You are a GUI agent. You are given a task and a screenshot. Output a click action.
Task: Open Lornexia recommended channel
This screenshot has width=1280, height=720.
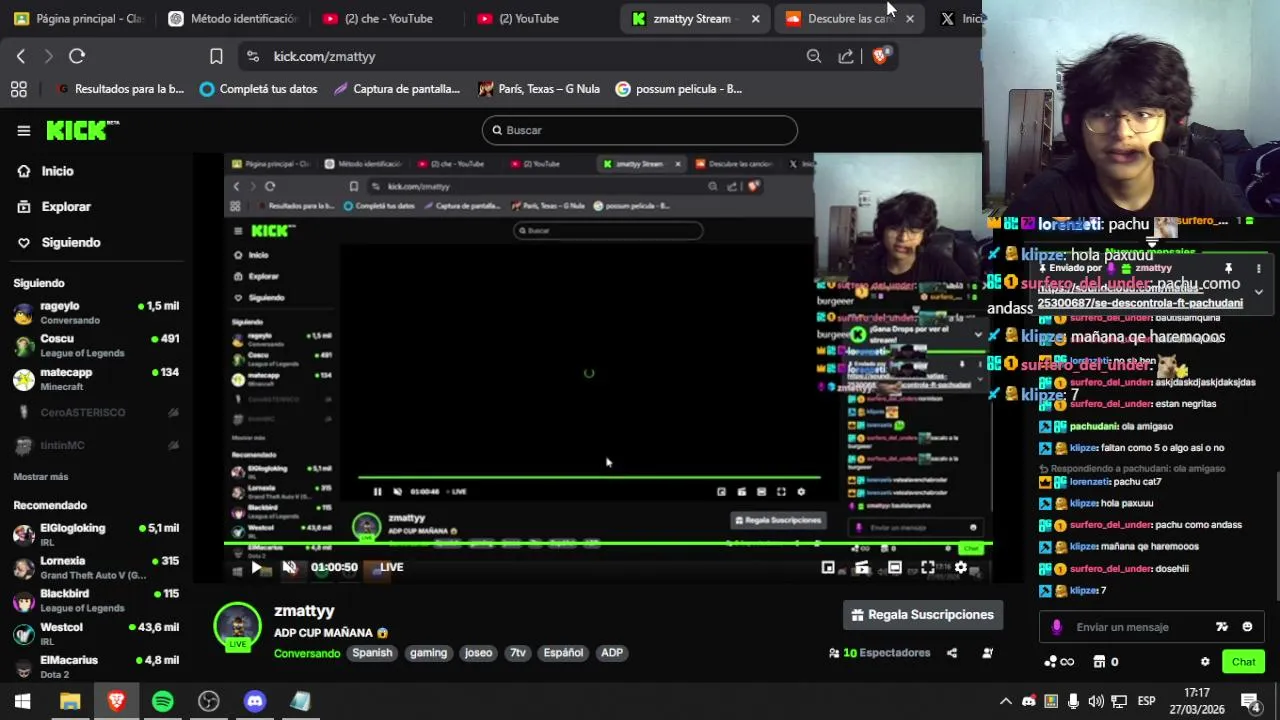96,568
